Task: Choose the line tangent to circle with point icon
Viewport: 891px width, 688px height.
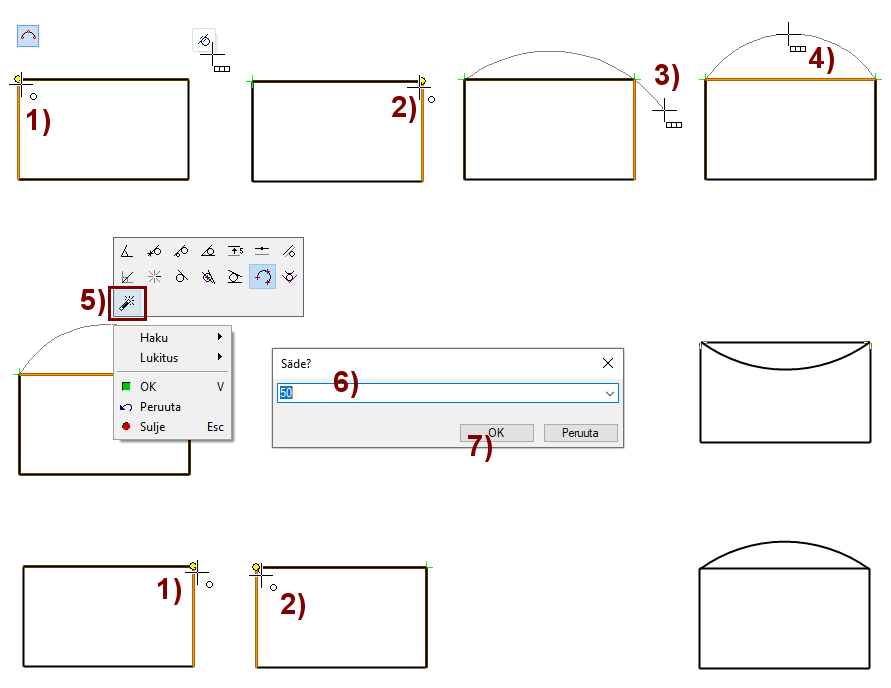Action: (181, 251)
